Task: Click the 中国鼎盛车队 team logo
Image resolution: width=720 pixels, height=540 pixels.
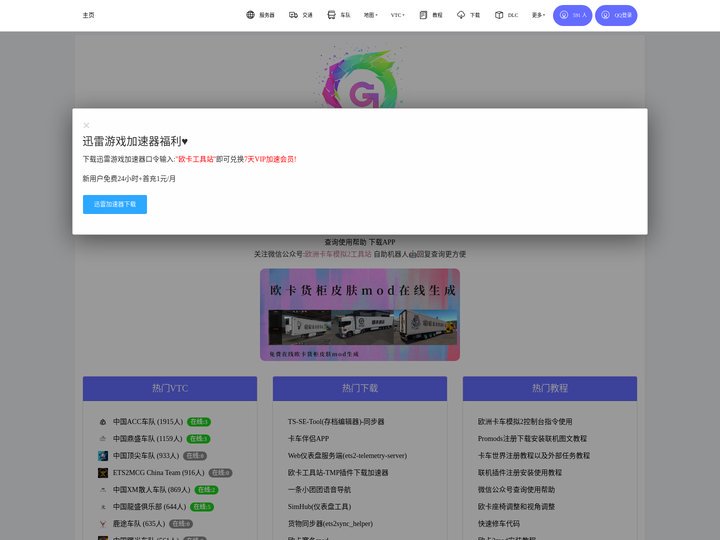Action: point(103,439)
